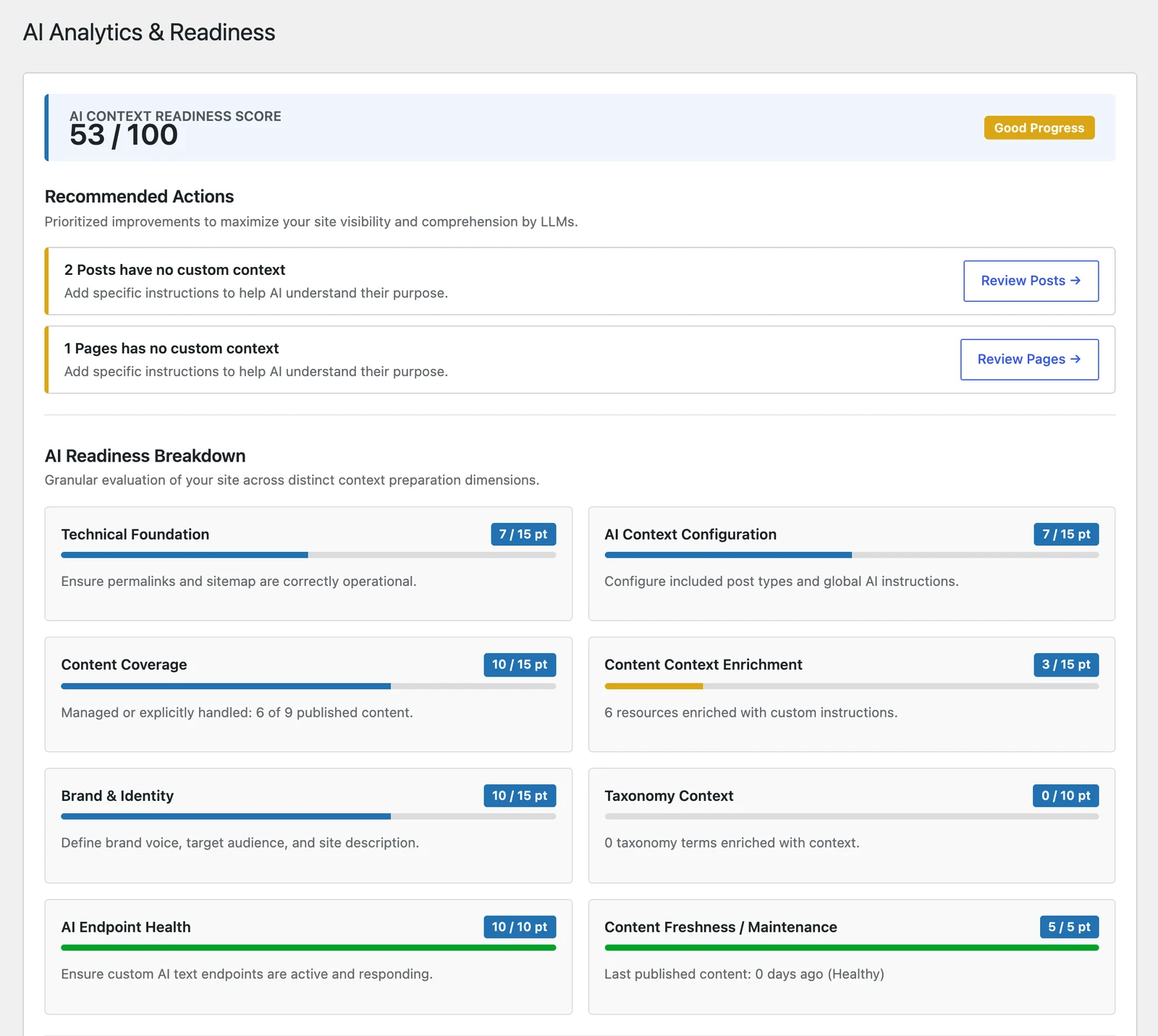Click '0 taxonomy terms enriched with context' text
Screen dimensions: 1158x1036
coord(732,843)
